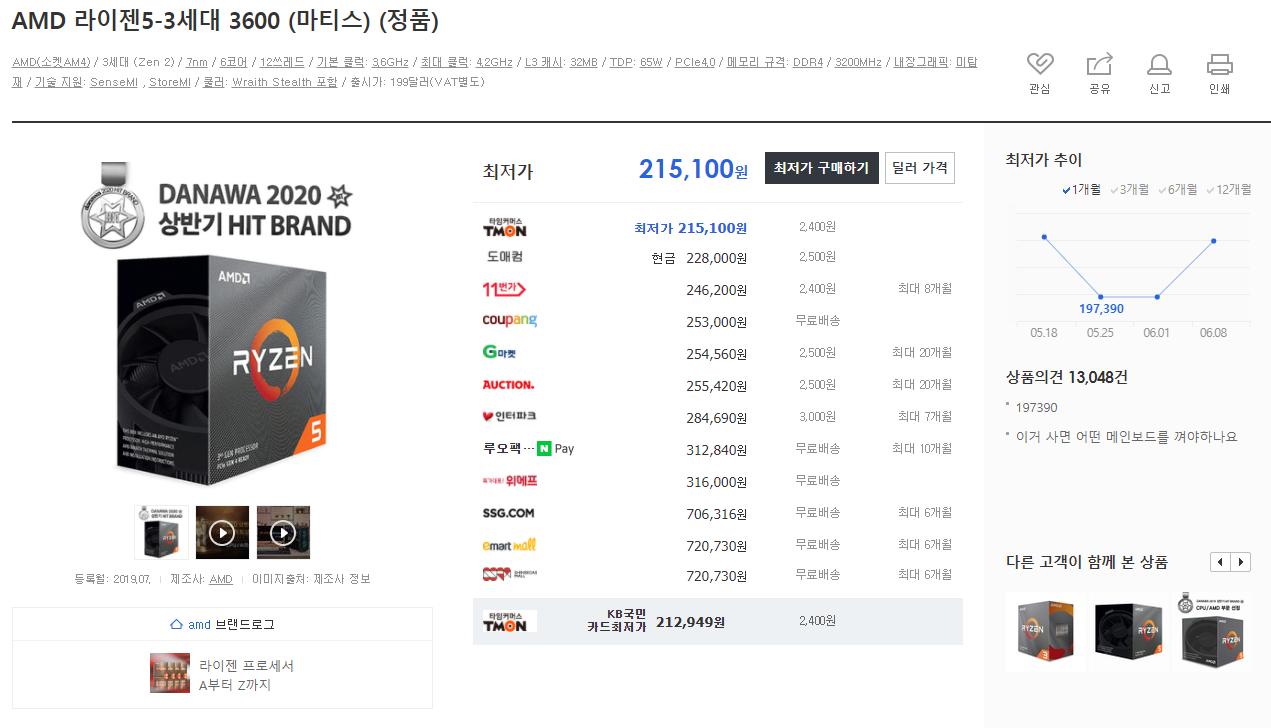
Task: Open the 이거 사면 어떤 메인보드를 opinion
Action: pos(1126,437)
